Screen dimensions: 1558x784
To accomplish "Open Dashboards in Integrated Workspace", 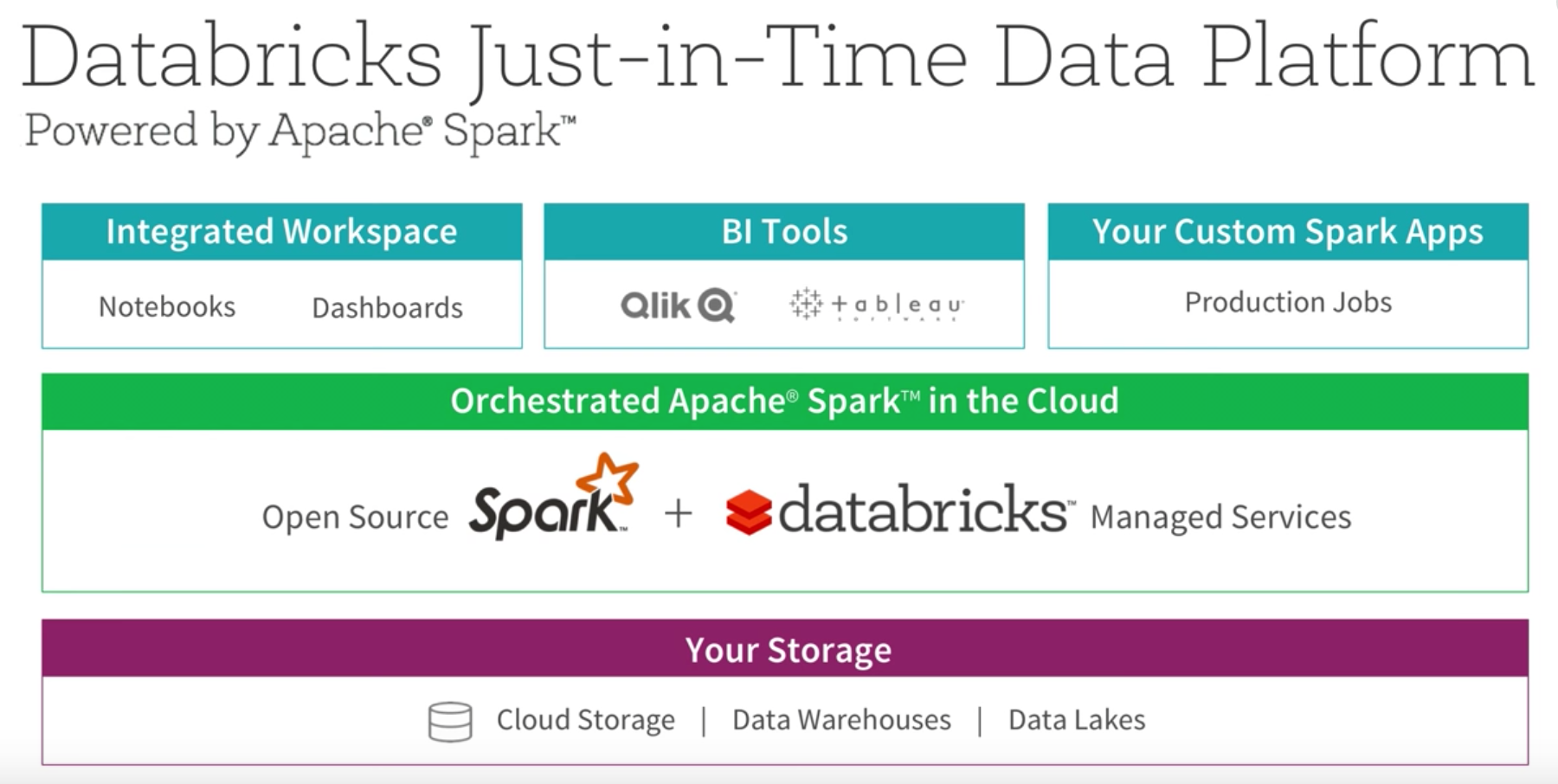I will coord(387,307).
